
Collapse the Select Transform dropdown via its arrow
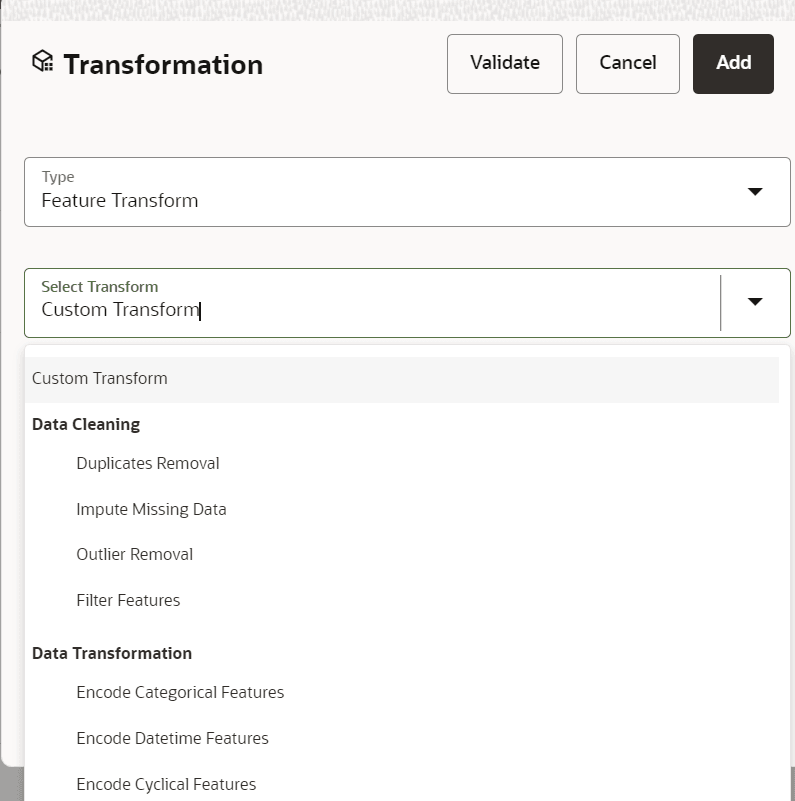[x=755, y=301]
